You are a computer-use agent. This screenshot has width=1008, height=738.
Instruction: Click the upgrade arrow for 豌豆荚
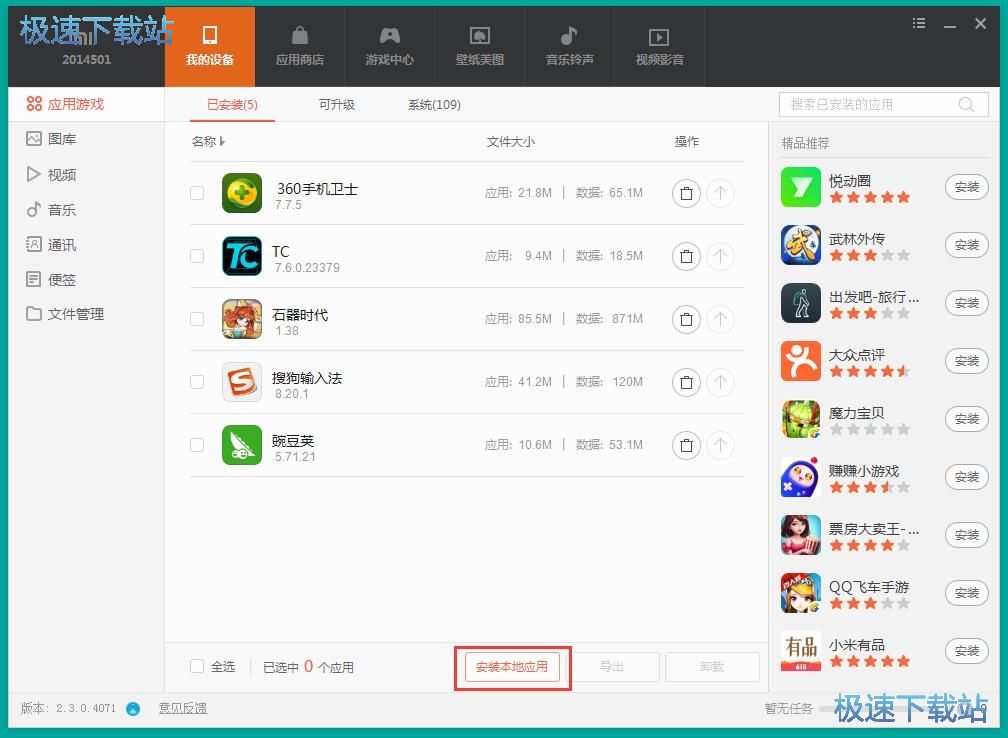tap(720, 445)
